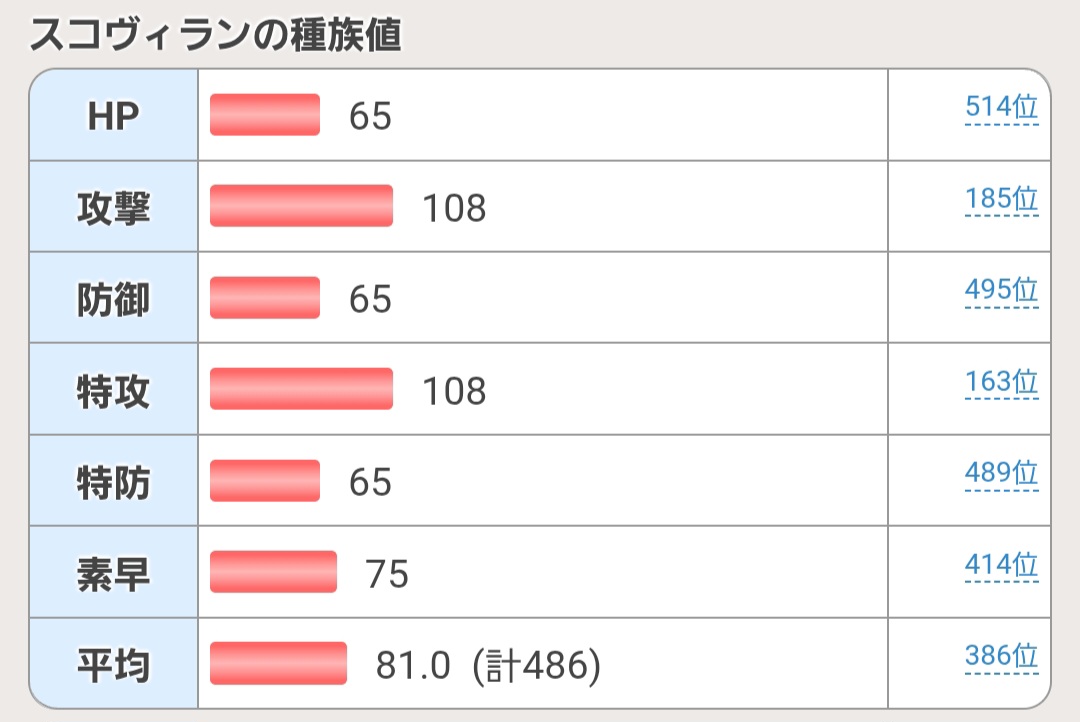Open the 489位 special defense ranking link
This screenshot has height=722, width=1080.
[1001, 473]
